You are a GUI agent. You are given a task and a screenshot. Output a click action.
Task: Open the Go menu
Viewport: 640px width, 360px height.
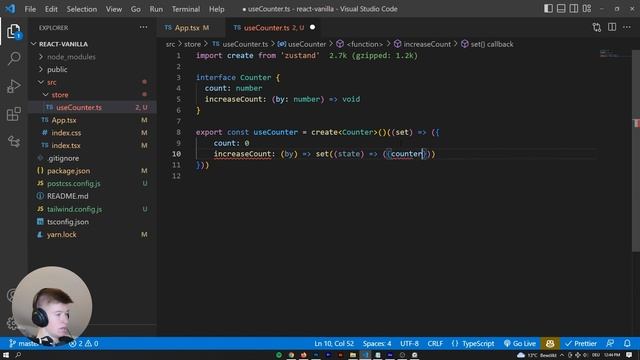(136, 9)
